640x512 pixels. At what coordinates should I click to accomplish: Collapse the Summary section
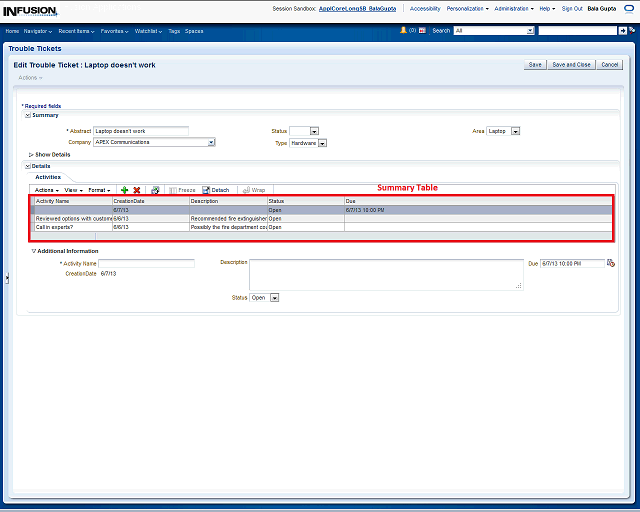pos(28,115)
